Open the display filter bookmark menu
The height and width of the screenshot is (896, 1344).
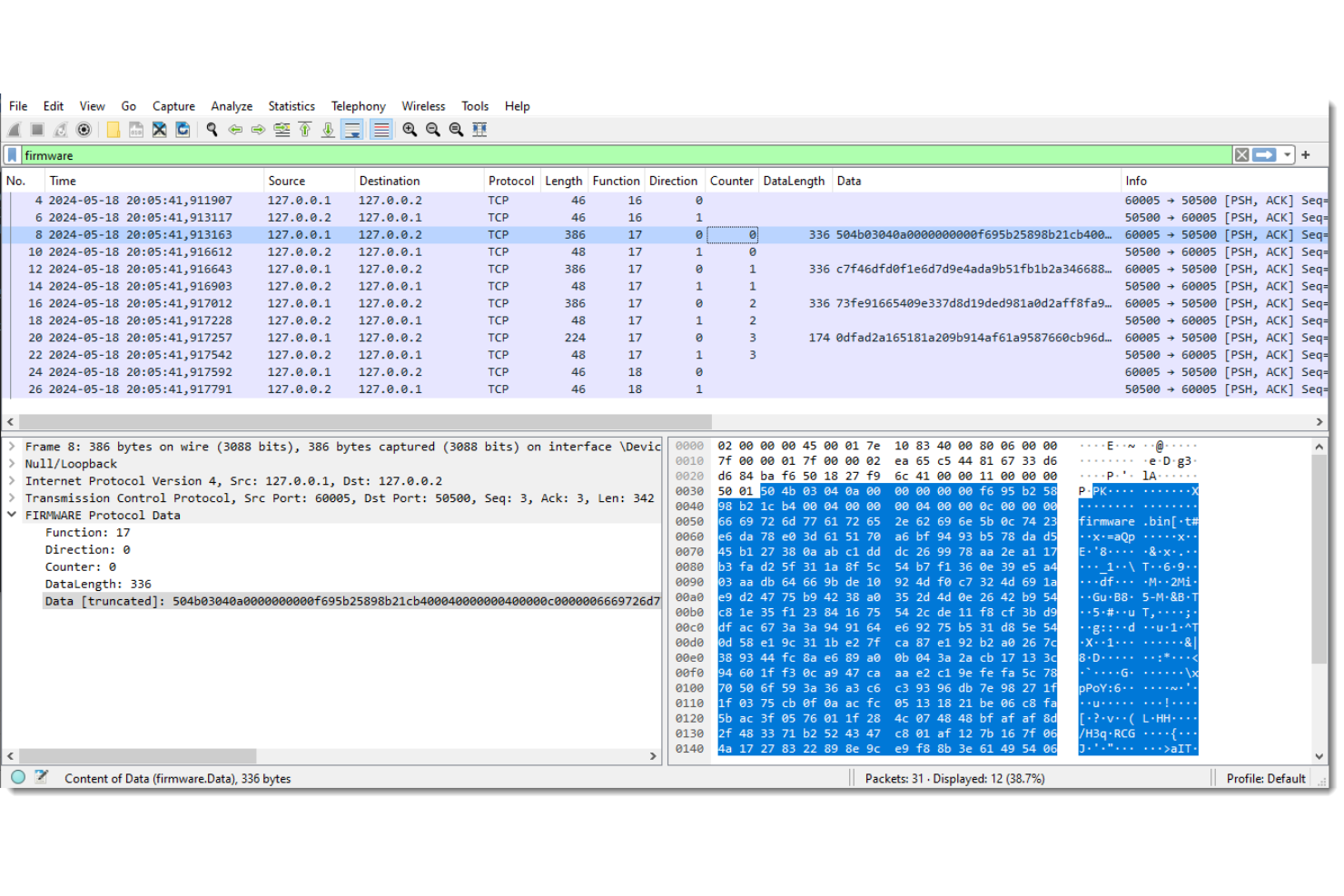click(13, 155)
